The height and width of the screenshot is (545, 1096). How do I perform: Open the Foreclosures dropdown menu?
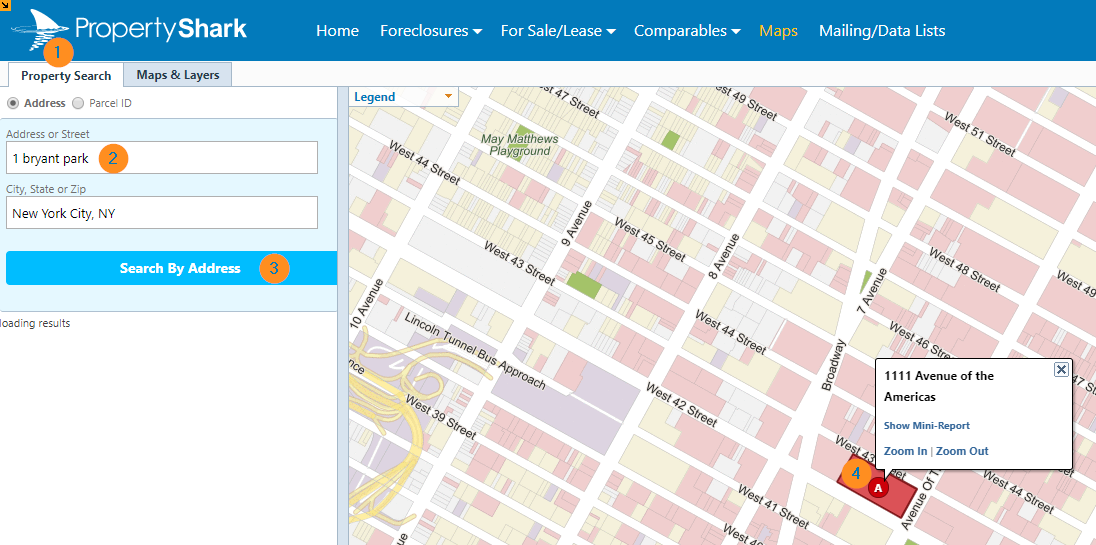pos(431,31)
